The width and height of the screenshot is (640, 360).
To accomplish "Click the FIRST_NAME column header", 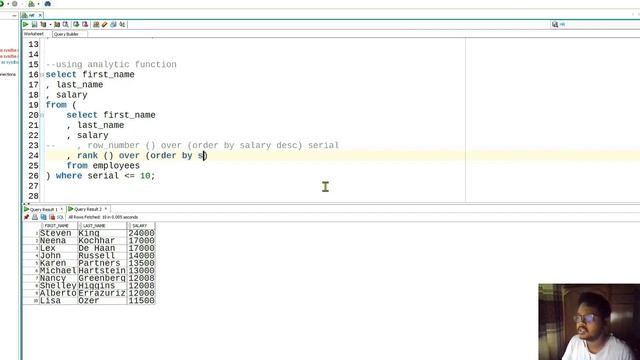I will 57,226.
